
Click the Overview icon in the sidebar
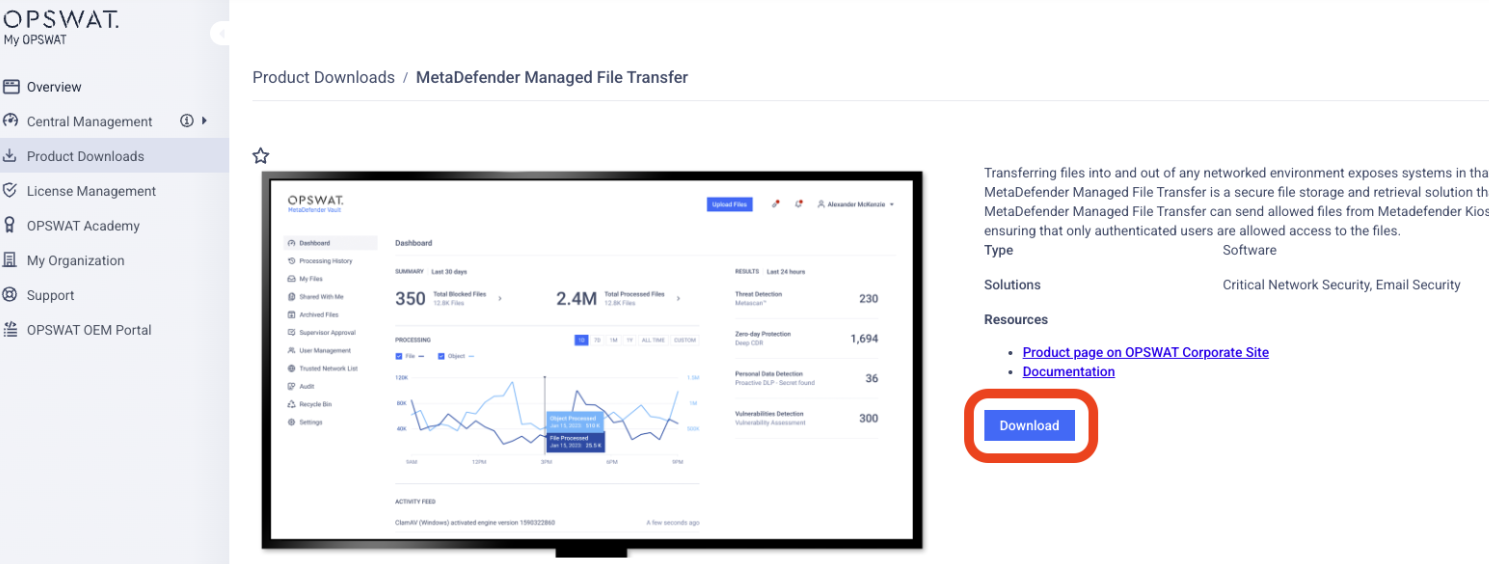(x=11, y=87)
